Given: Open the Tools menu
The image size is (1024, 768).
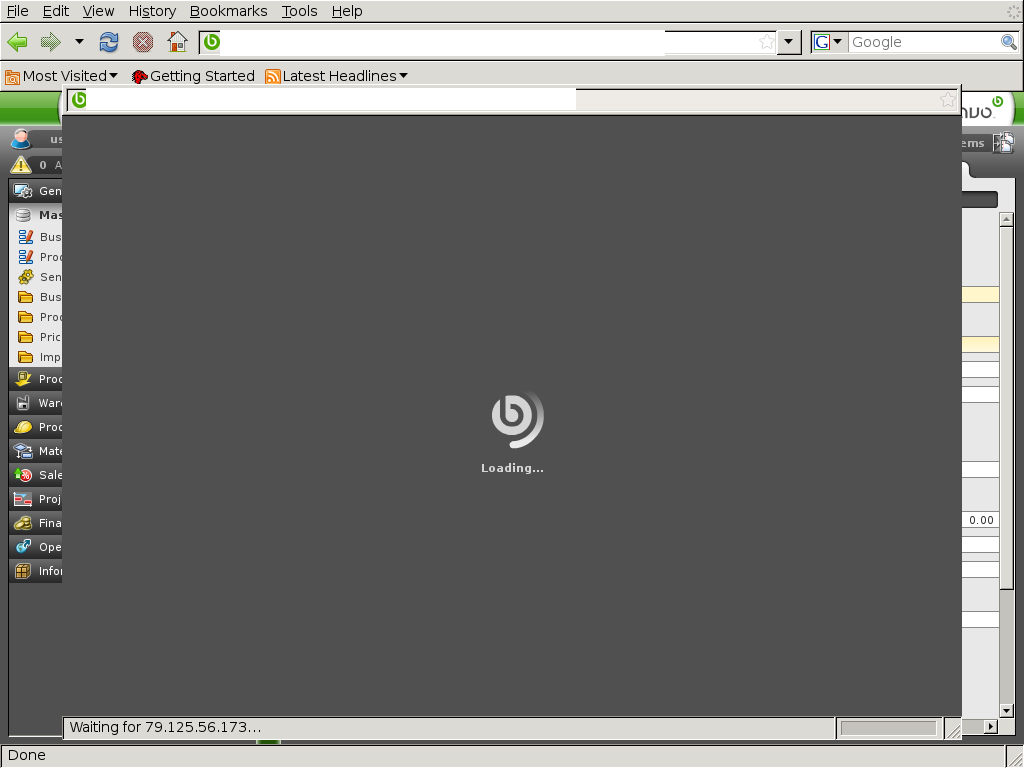Looking at the screenshot, I should pos(299,11).
